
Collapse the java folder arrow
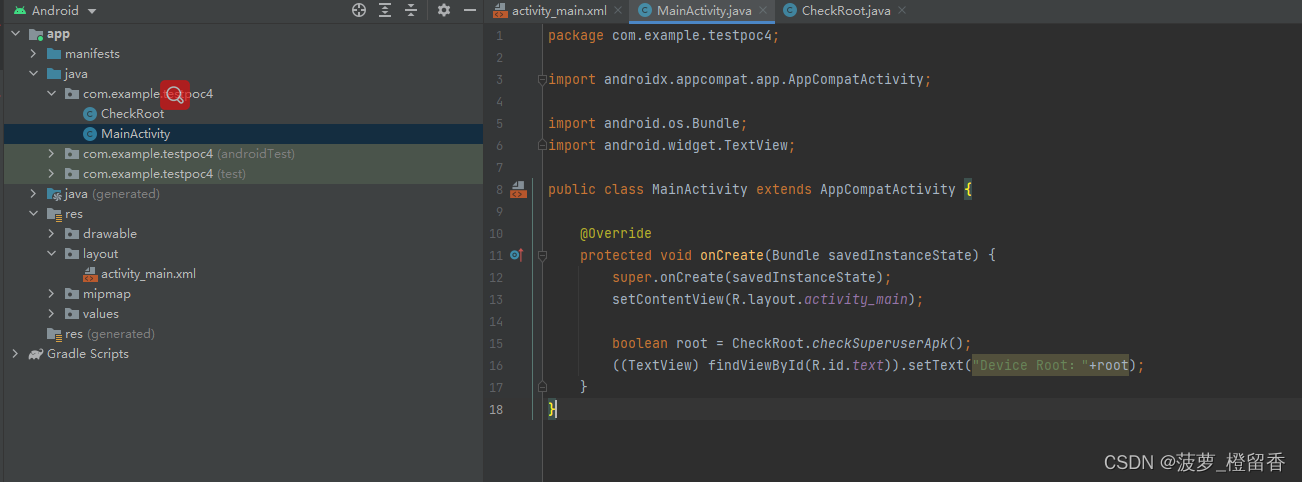tap(34, 74)
